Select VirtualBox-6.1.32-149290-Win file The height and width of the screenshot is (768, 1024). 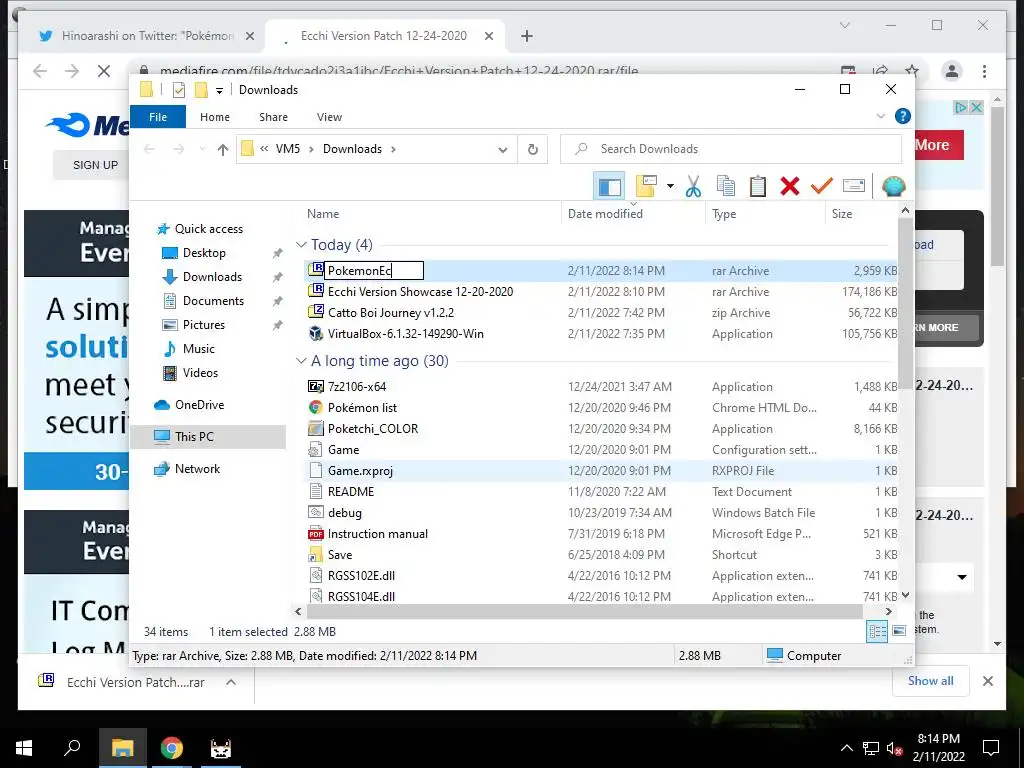click(x=406, y=334)
